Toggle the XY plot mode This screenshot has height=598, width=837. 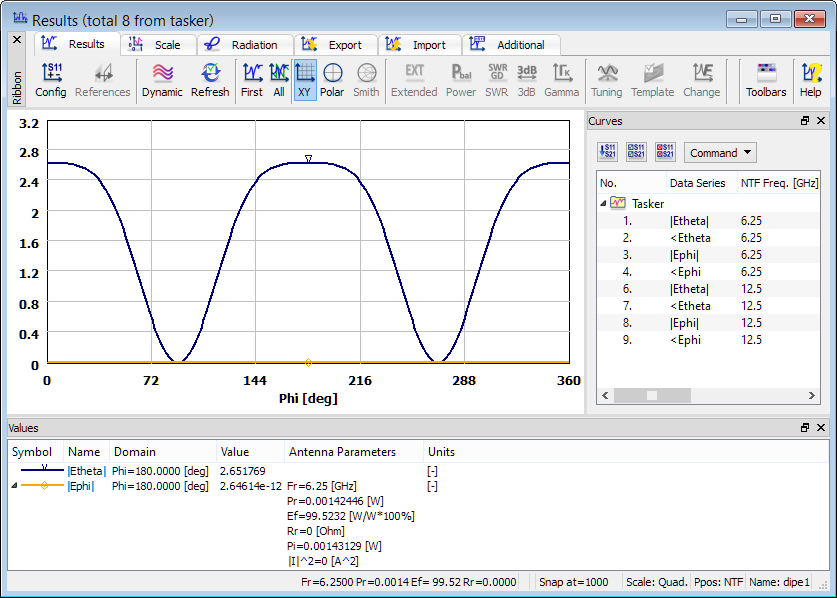click(305, 80)
